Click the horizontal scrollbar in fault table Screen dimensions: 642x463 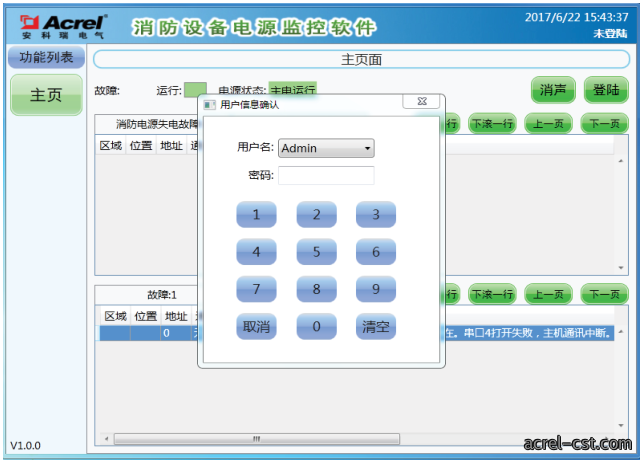256,439
